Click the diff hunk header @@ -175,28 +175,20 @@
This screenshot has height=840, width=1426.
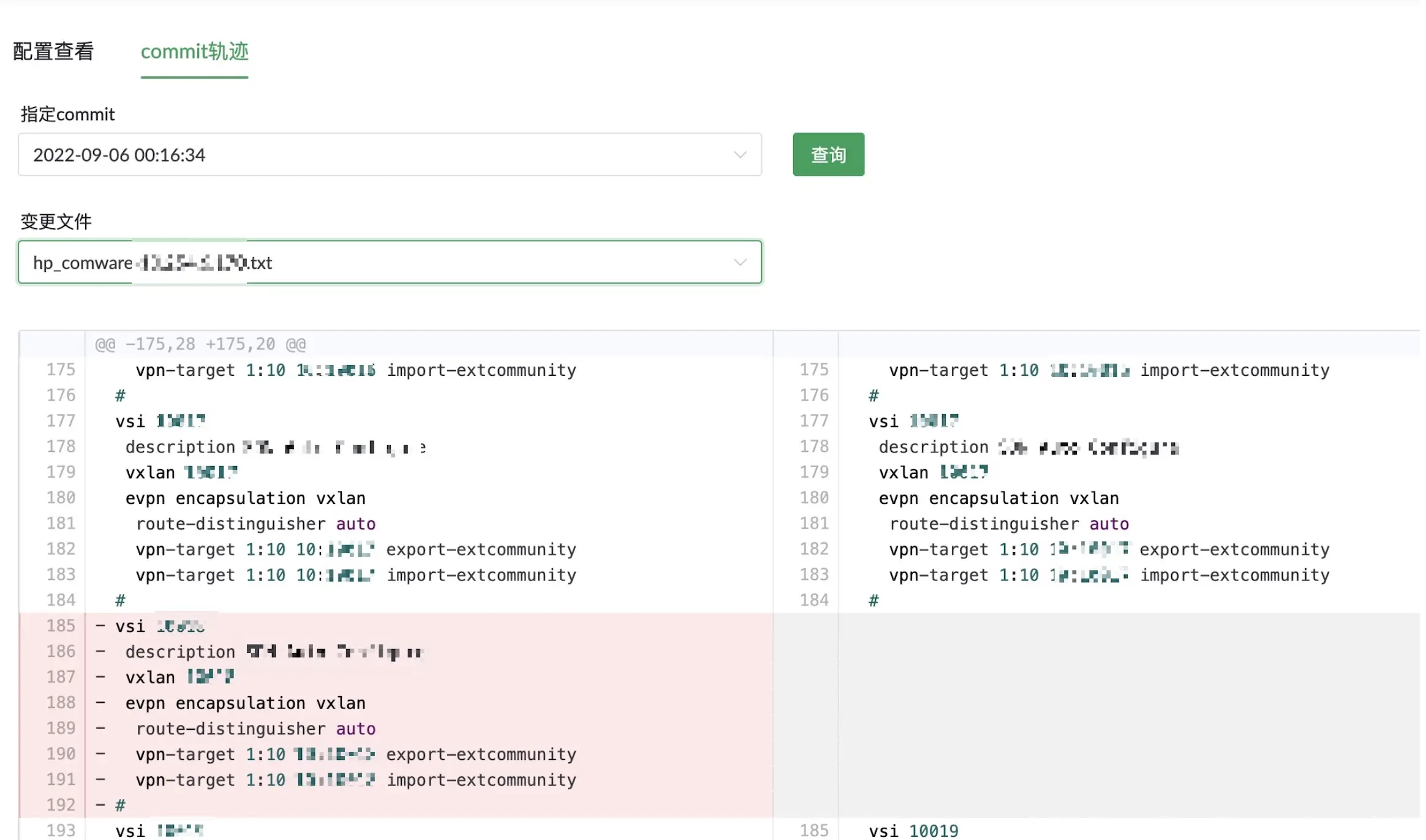point(200,344)
